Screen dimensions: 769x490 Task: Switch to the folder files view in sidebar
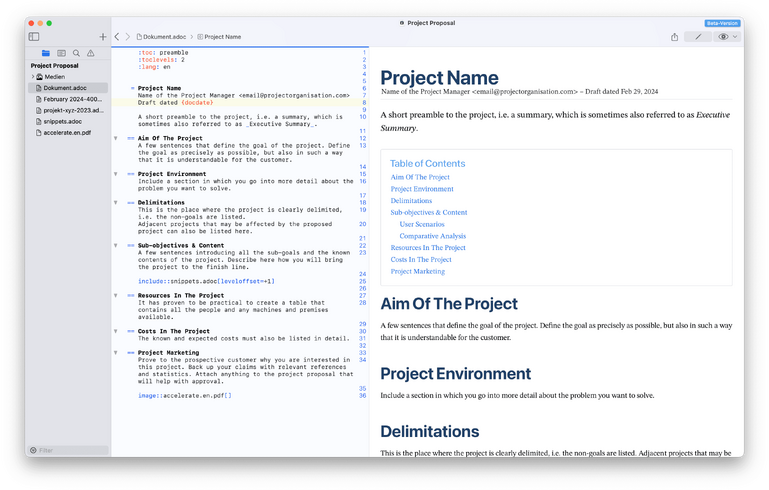(46, 53)
